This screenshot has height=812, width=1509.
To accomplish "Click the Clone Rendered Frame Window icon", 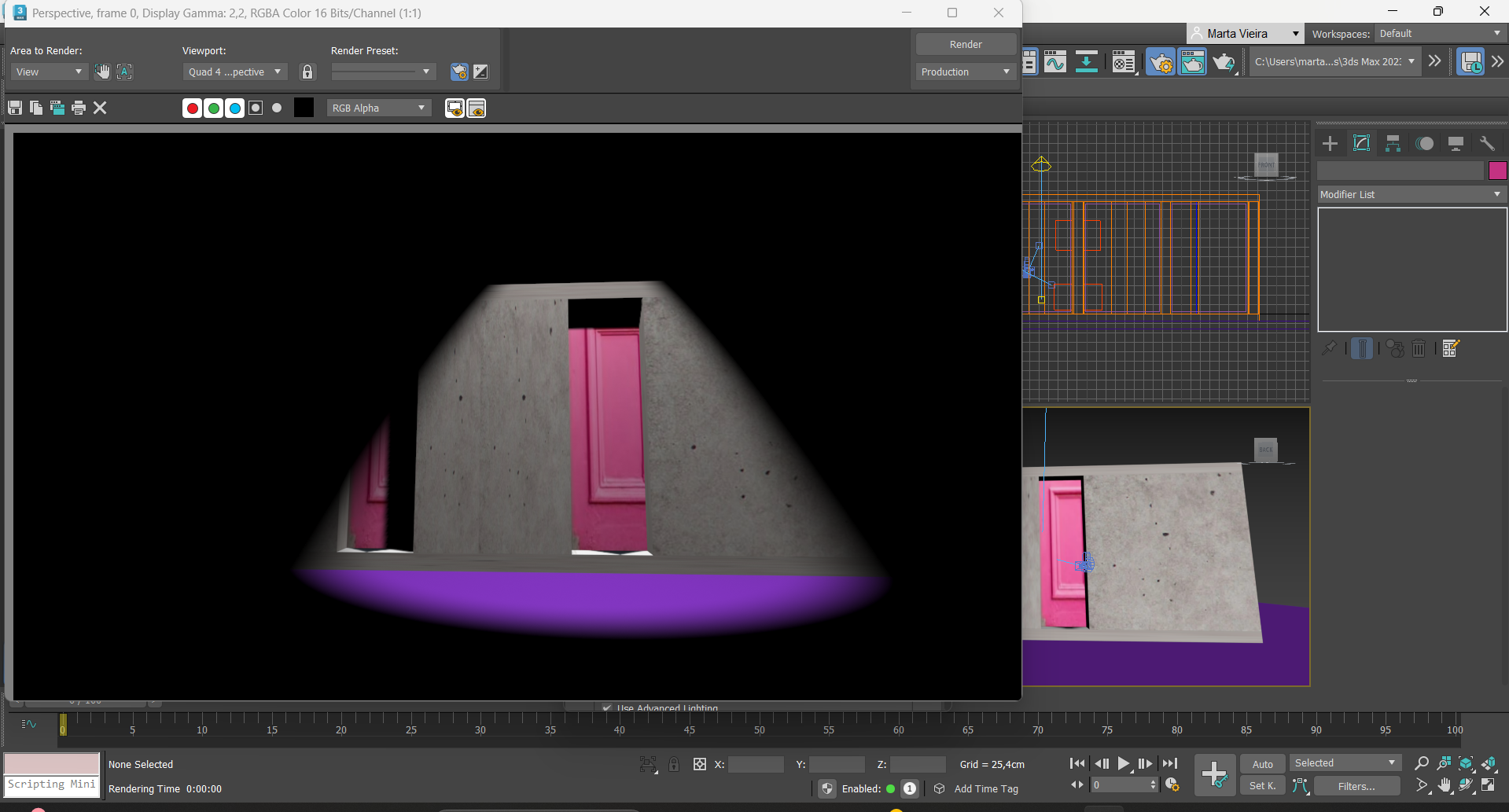I will (x=57, y=108).
